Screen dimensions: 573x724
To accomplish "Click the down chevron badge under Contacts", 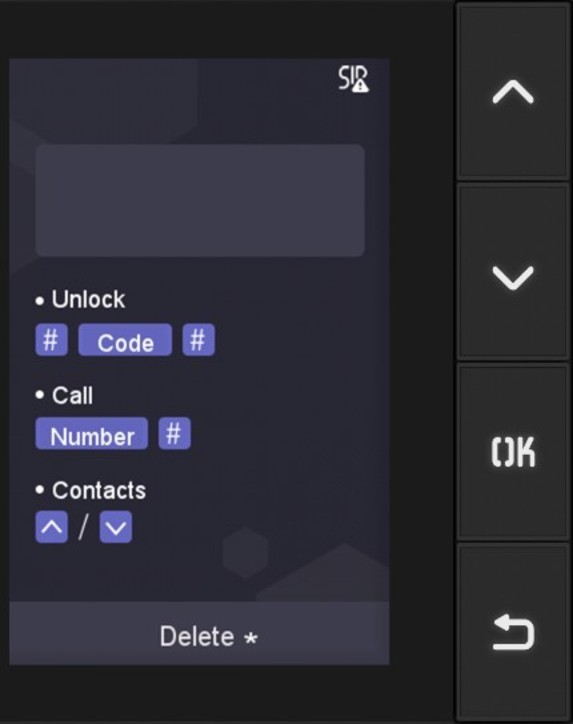I will 115,527.
